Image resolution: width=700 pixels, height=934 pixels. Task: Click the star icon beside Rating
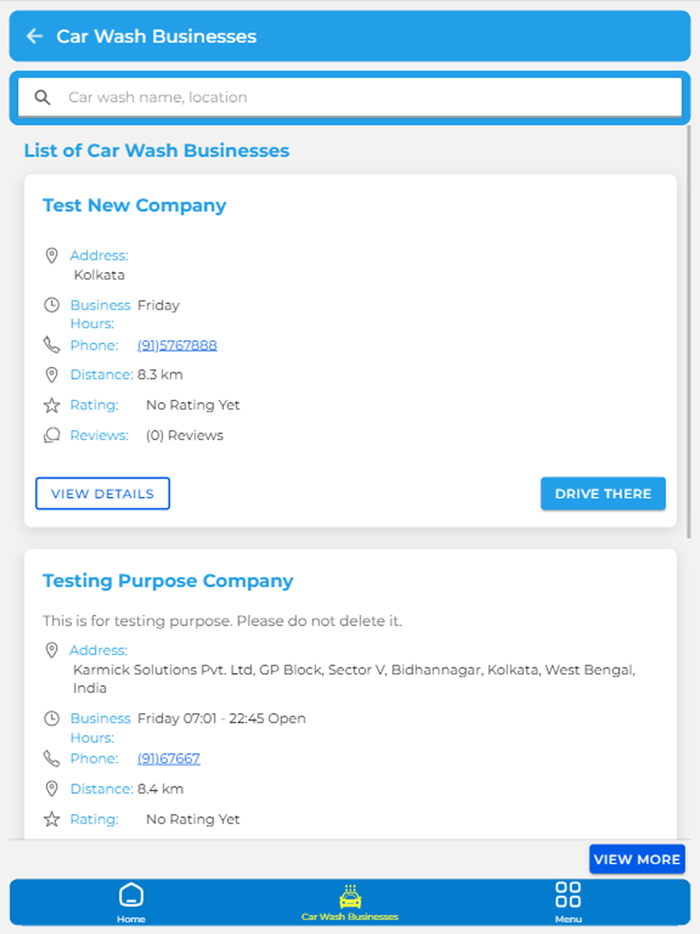click(52, 405)
